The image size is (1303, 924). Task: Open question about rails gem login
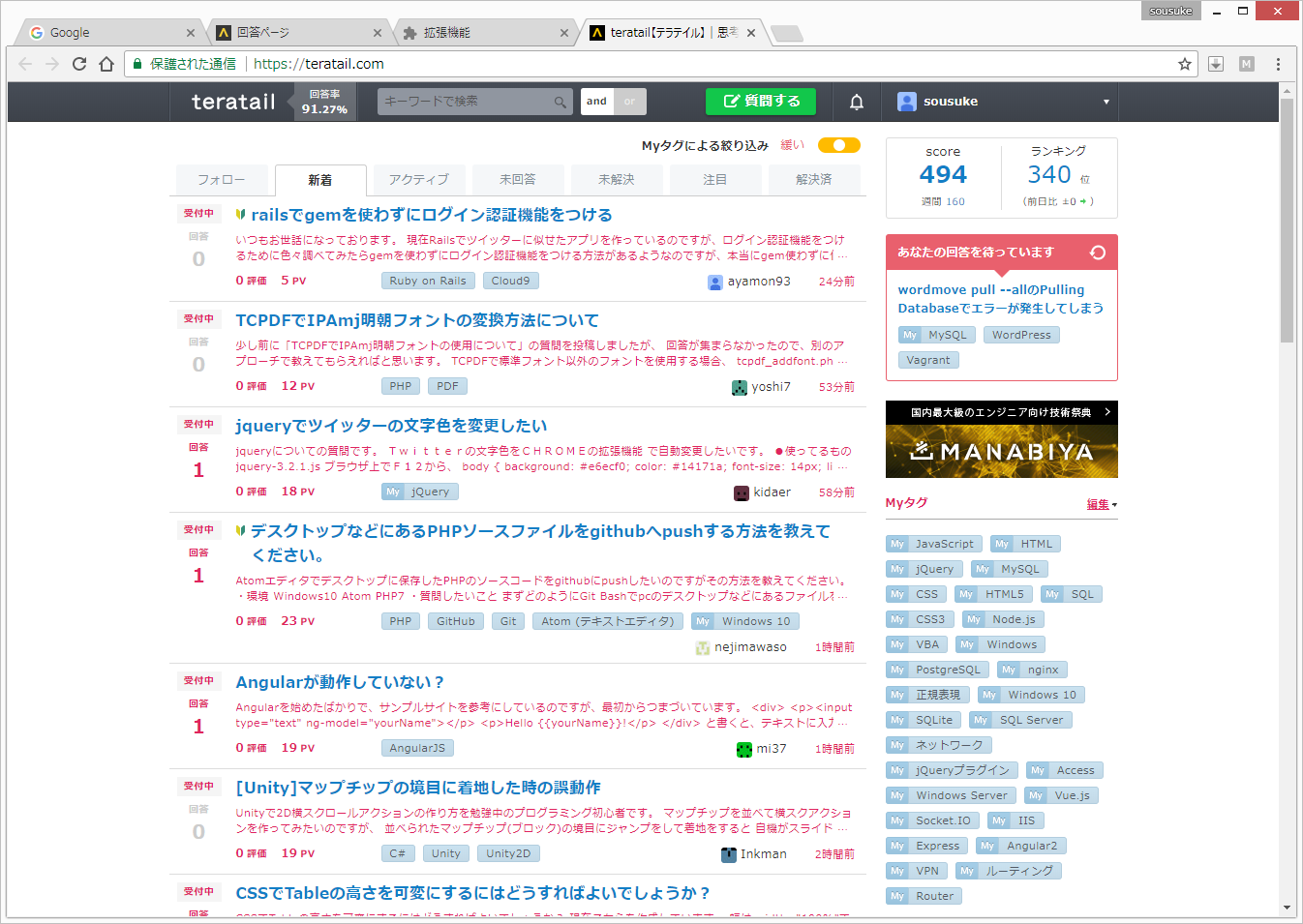(x=432, y=215)
